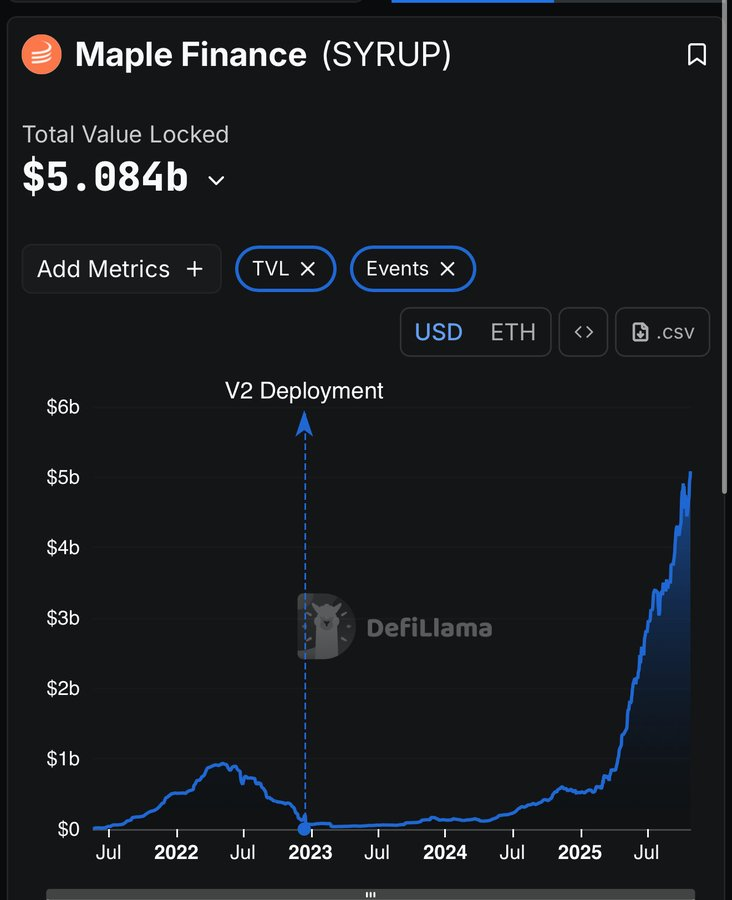Click the $3b y-axis label

pos(63,618)
